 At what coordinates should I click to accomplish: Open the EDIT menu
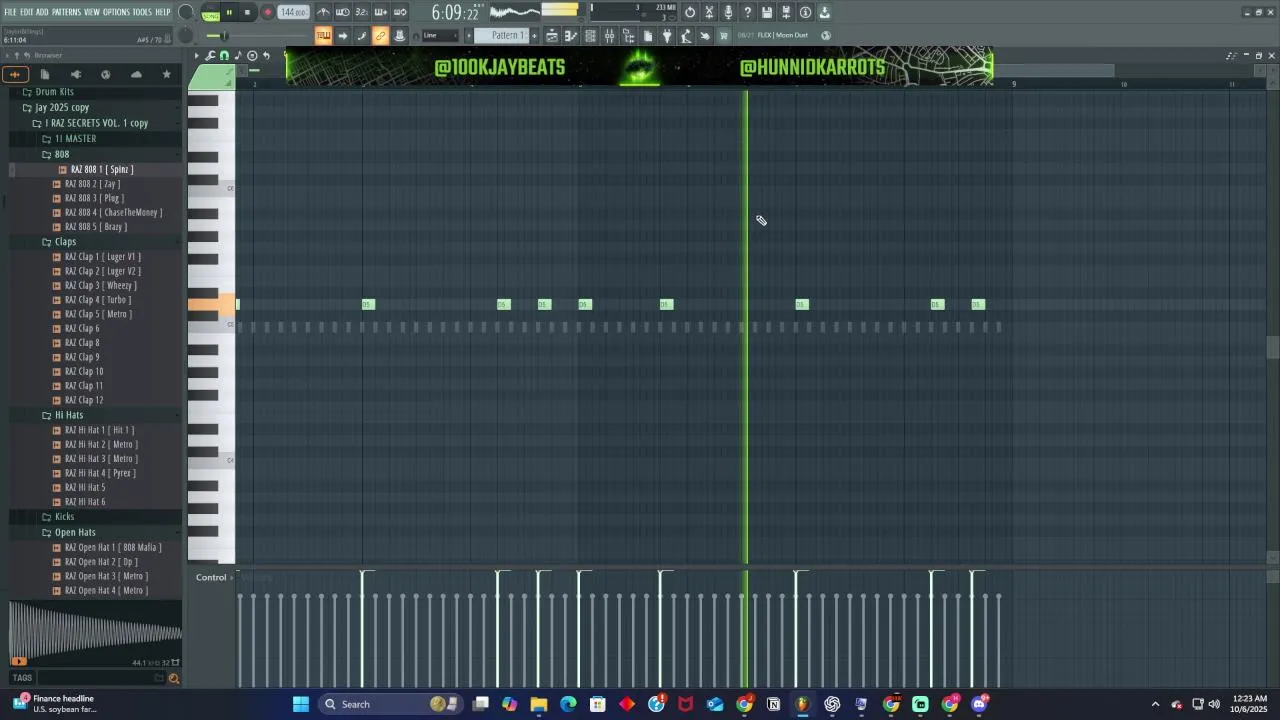[x=26, y=12]
